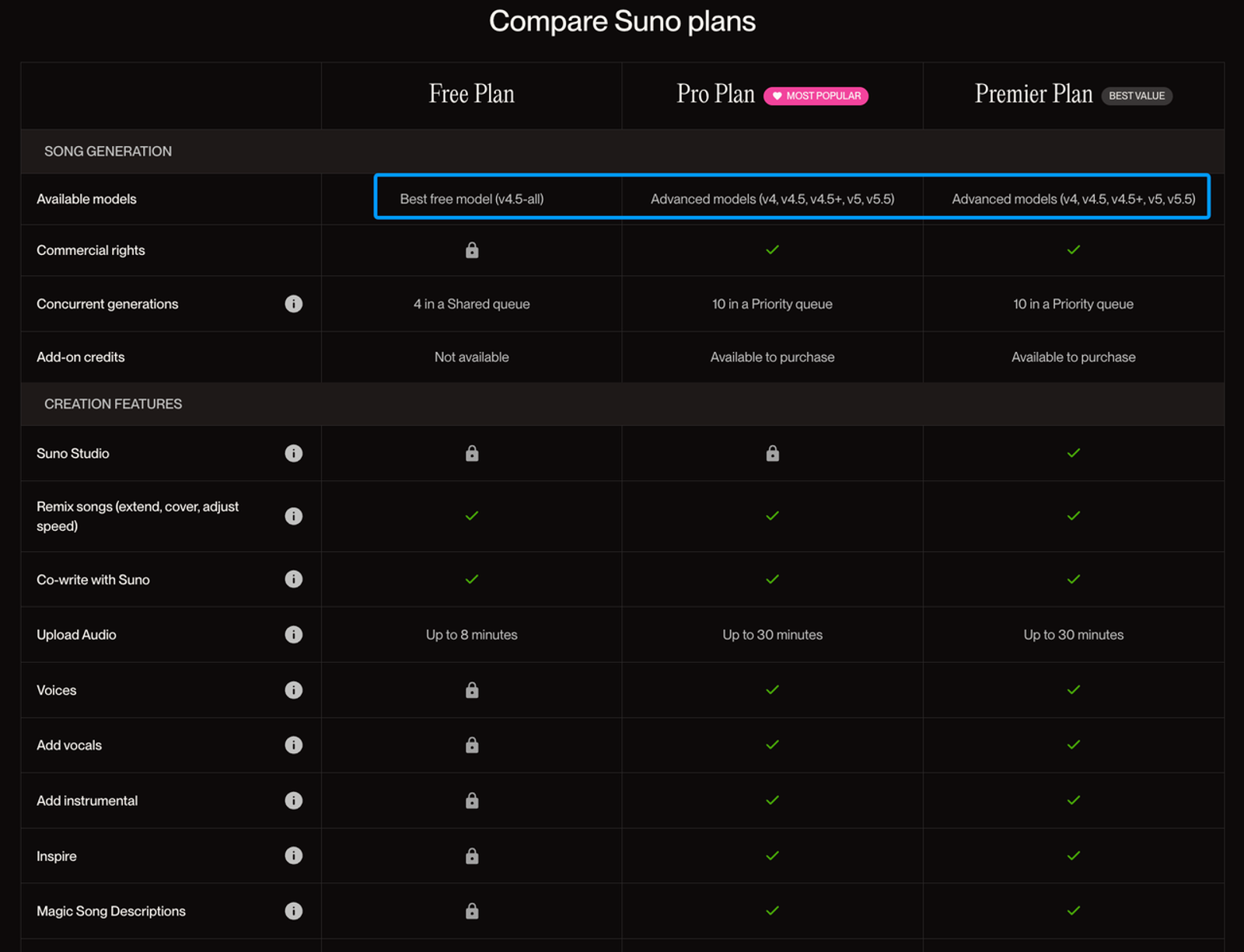
Task: Open the Voices info icon
Action: tap(293, 690)
